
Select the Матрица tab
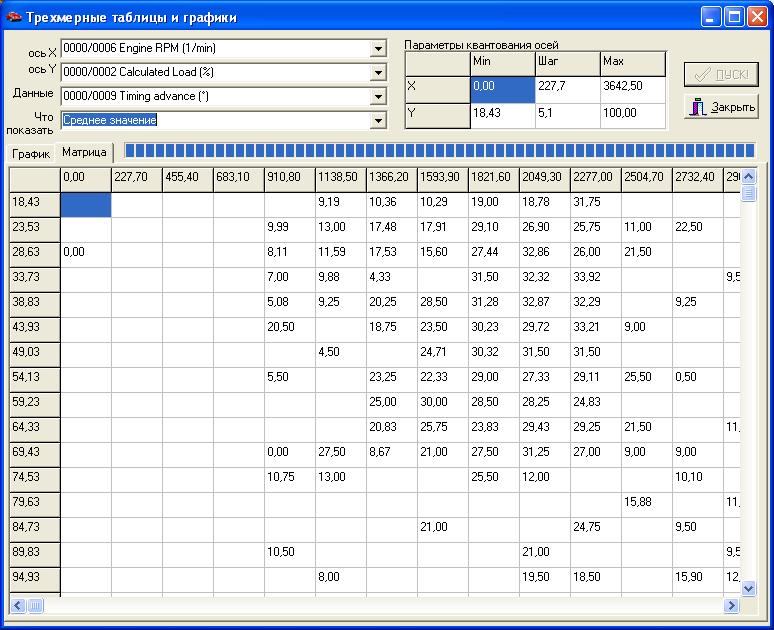tap(84, 152)
